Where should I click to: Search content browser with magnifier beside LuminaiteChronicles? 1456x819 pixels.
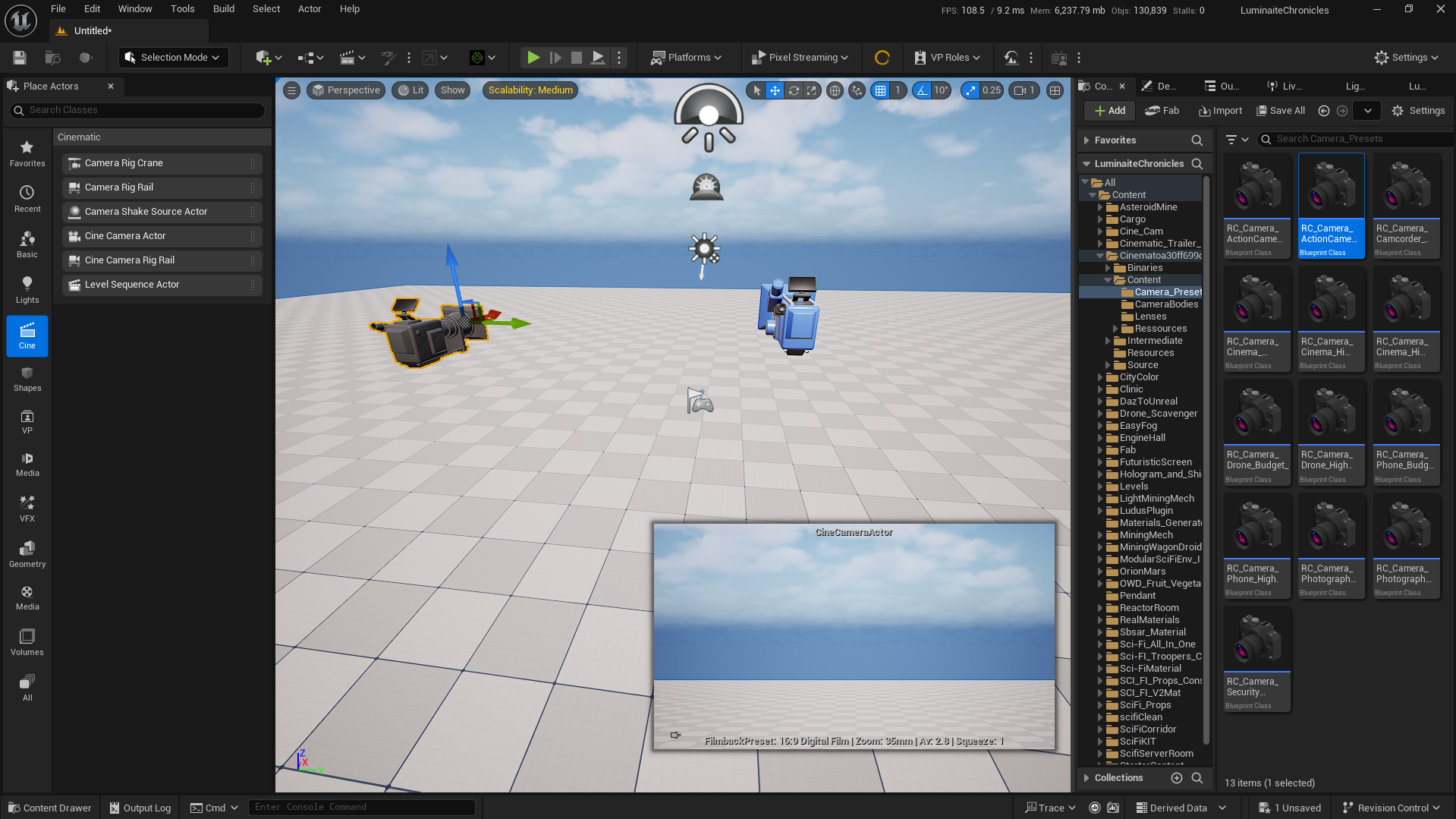(x=1197, y=164)
